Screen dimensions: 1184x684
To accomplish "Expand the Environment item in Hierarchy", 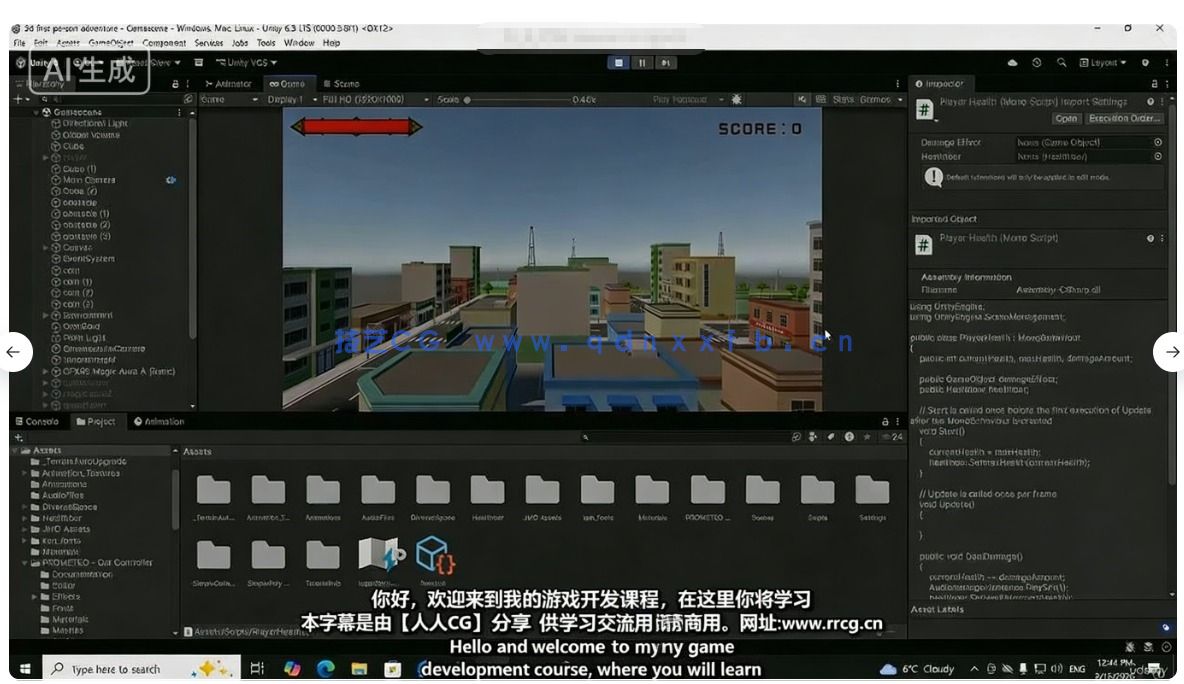I will [x=45, y=315].
